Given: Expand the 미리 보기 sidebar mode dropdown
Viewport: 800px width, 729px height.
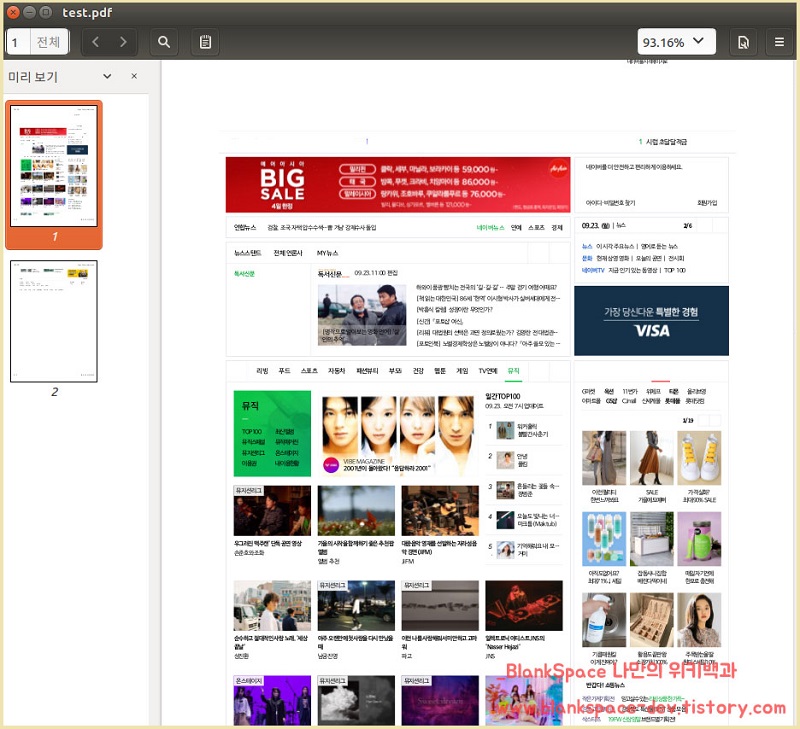Looking at the screenshot, I should coord(107,77).
